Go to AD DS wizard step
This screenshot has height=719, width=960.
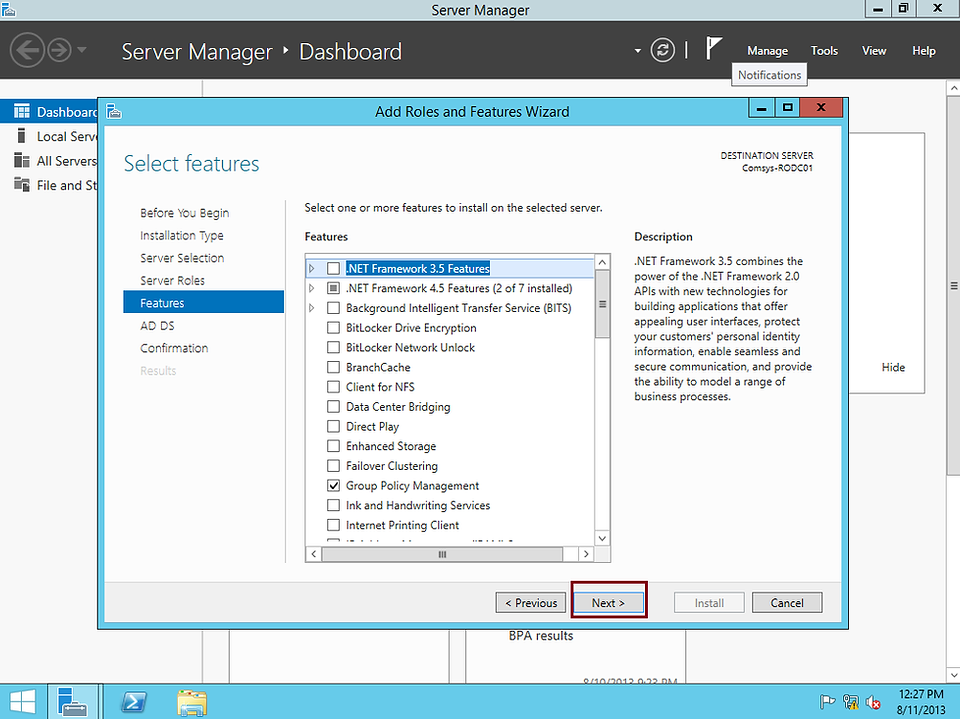[x=157, y=325]
